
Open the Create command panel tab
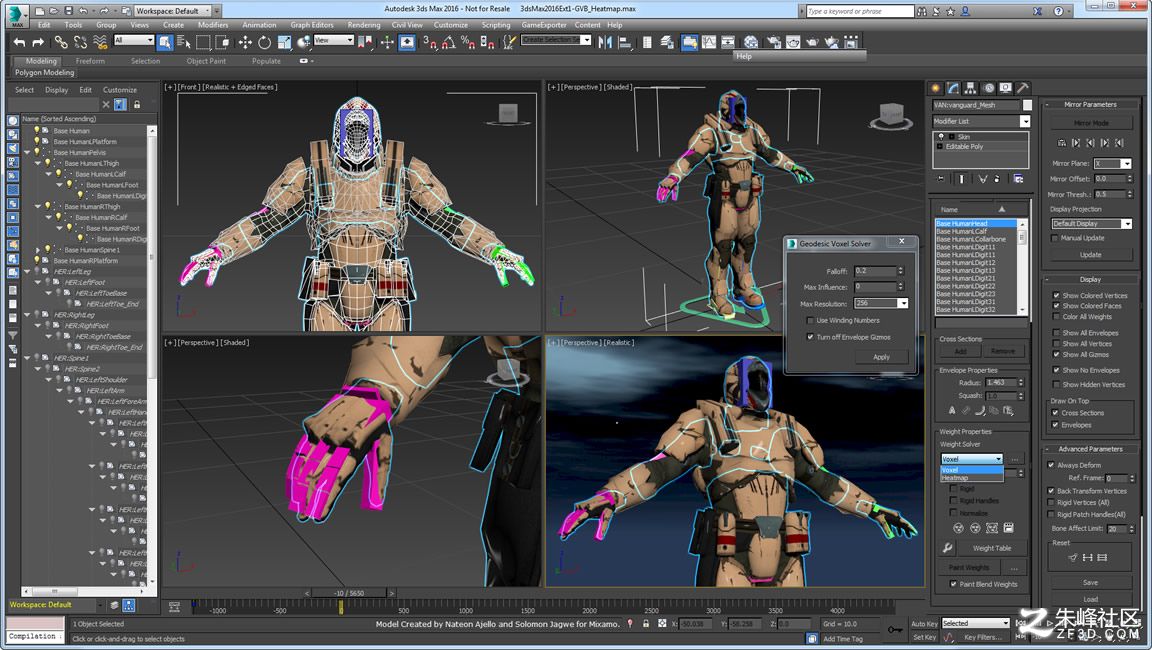(x=936, y=88)
